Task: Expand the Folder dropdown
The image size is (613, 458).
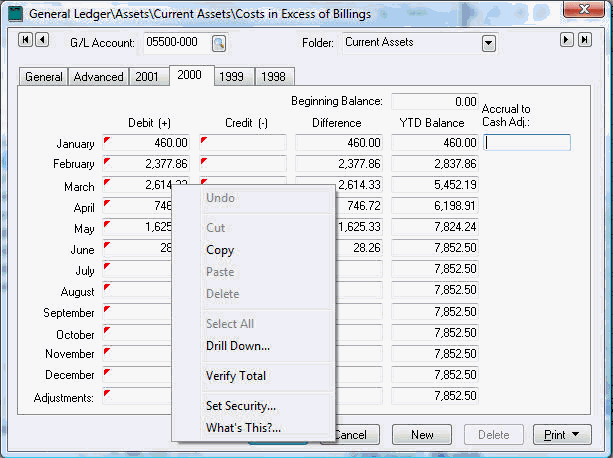Action: pos(489,43)
